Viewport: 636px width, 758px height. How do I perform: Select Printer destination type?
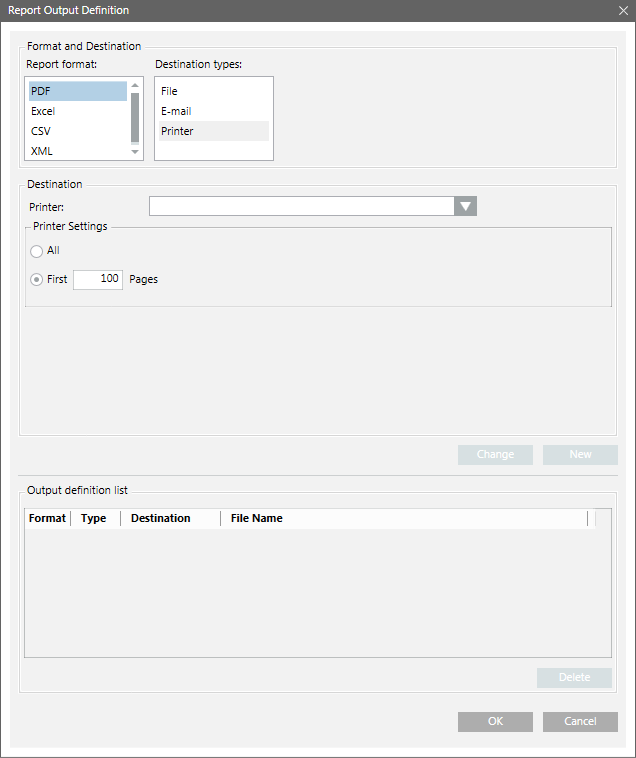point(213,131)
